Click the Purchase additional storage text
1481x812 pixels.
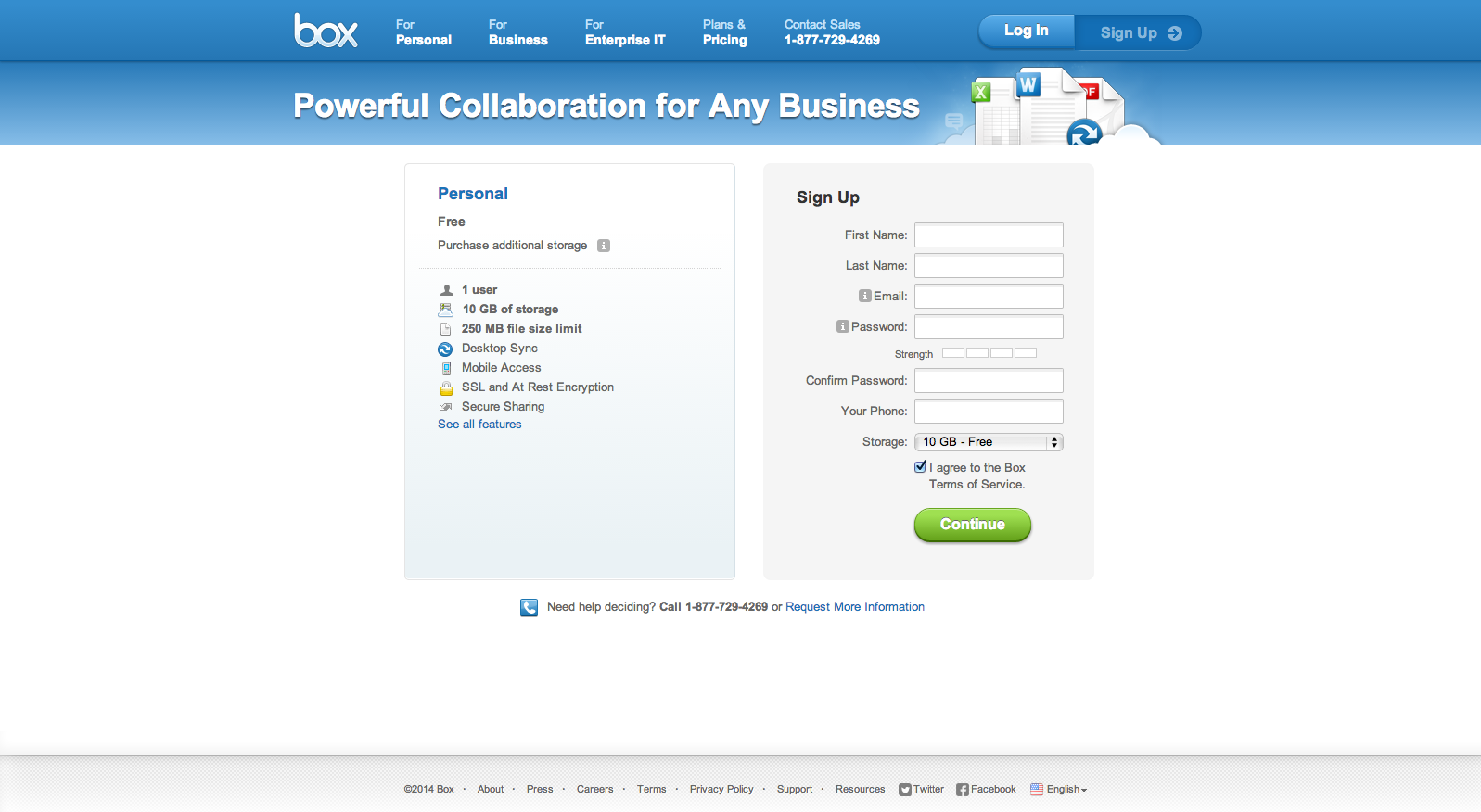pos(512,246)
